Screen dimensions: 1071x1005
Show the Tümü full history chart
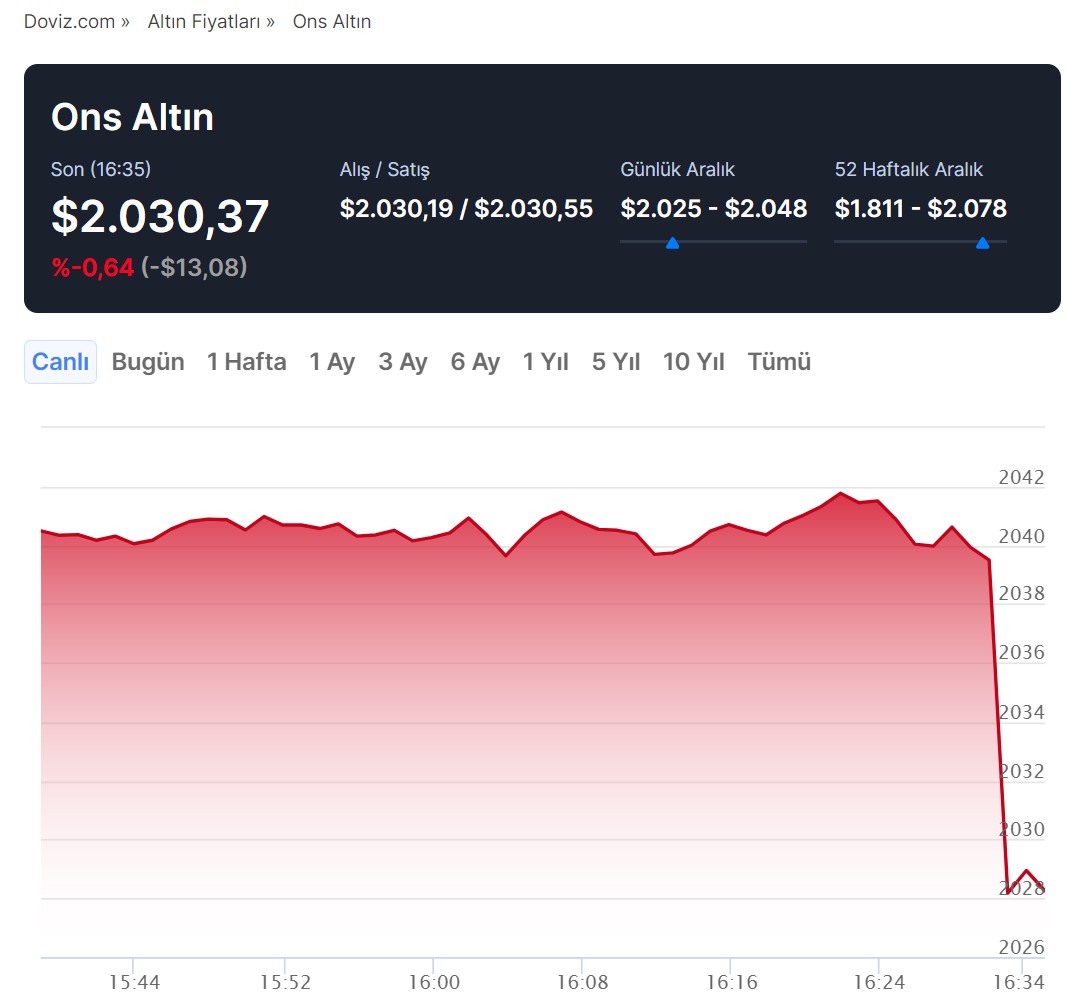[779, 362]
